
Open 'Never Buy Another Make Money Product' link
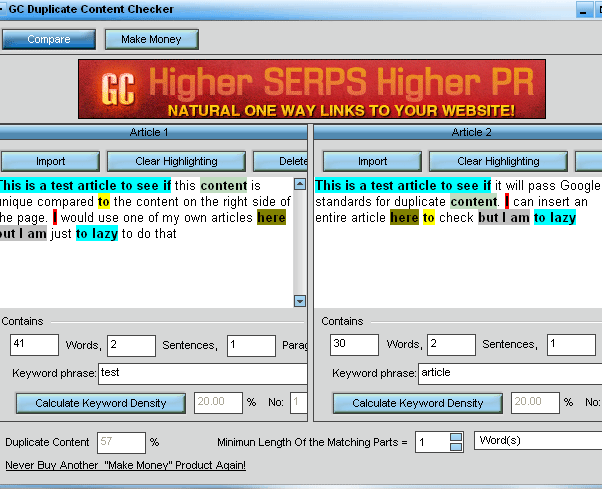(x=126, y=465)
